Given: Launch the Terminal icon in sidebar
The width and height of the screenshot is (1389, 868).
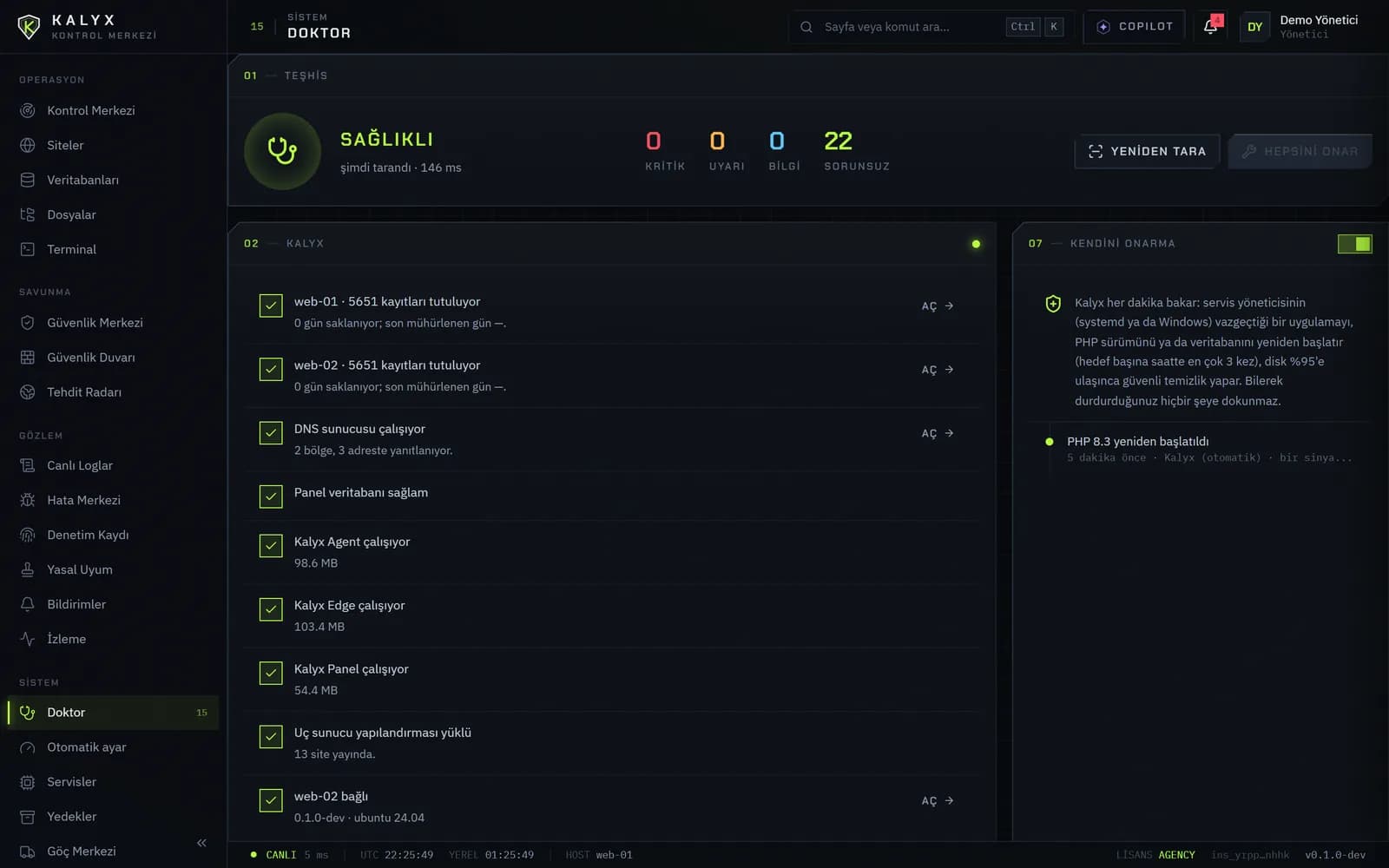Looking at the screenshot, I should click(x=28, y=249).
